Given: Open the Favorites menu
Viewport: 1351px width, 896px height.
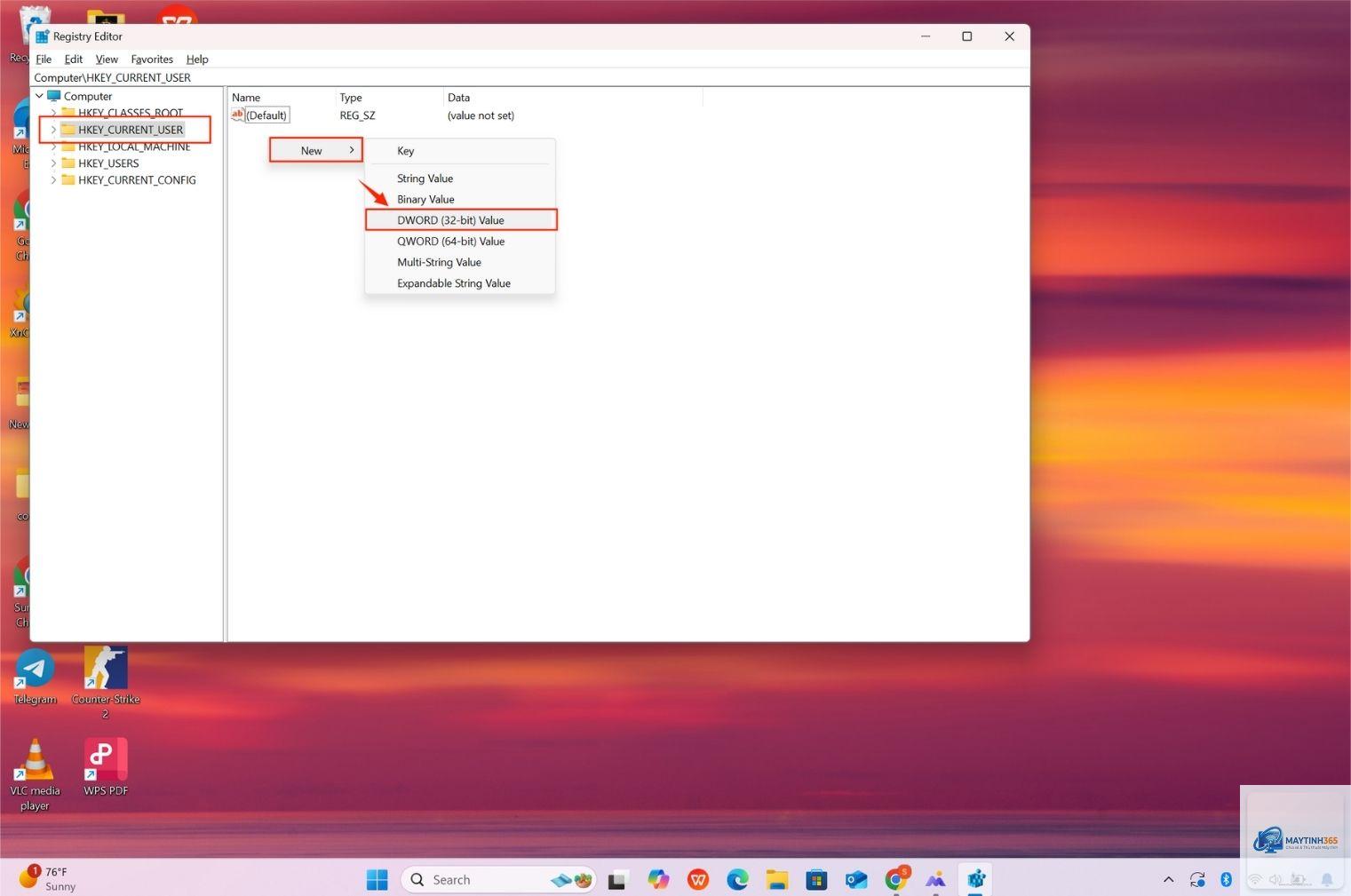Looking at the screenshot, I should click(x=152, y=59).
